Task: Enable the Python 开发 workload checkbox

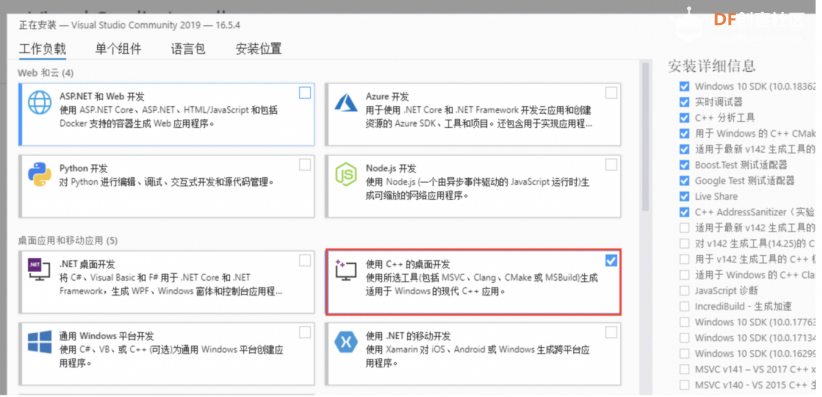Action: 305,165
